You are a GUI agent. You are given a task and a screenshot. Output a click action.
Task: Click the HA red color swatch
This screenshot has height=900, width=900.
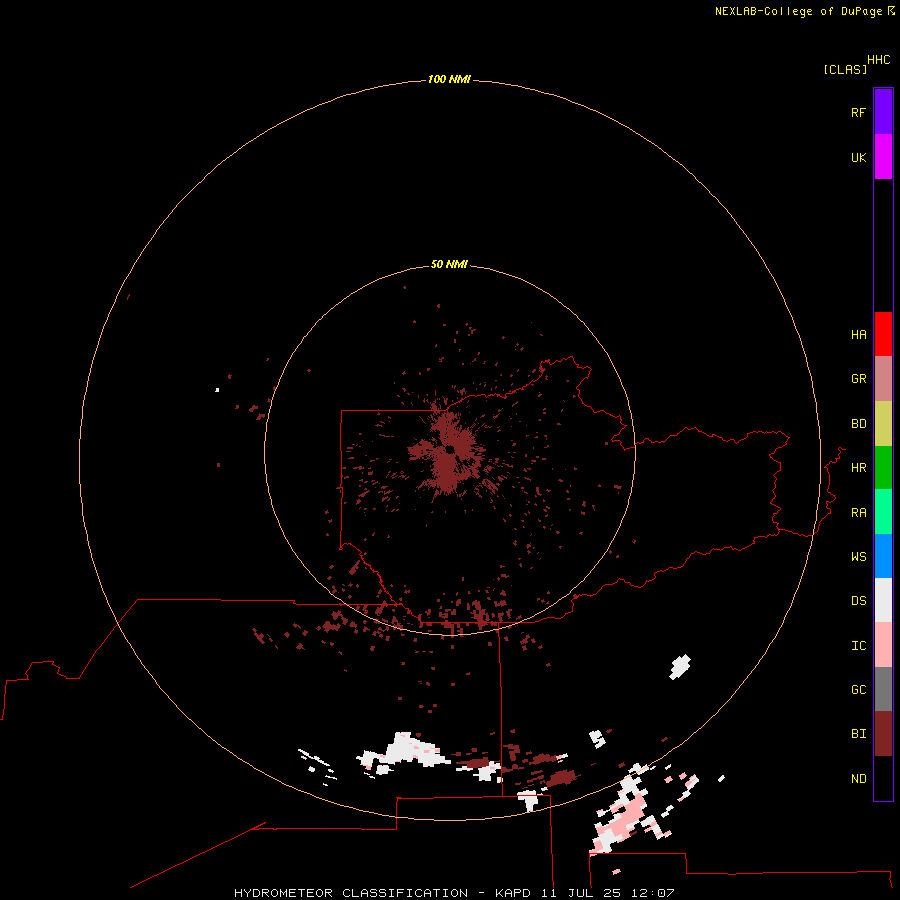click(883, 334)
